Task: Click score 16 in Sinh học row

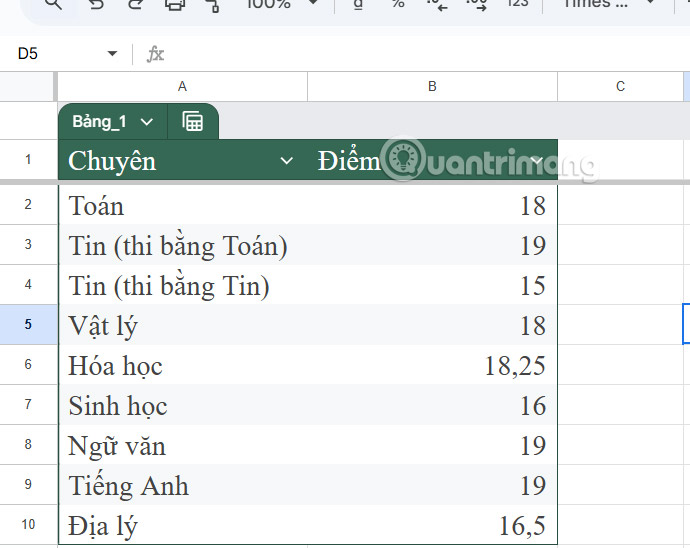Action: [433, 405]
